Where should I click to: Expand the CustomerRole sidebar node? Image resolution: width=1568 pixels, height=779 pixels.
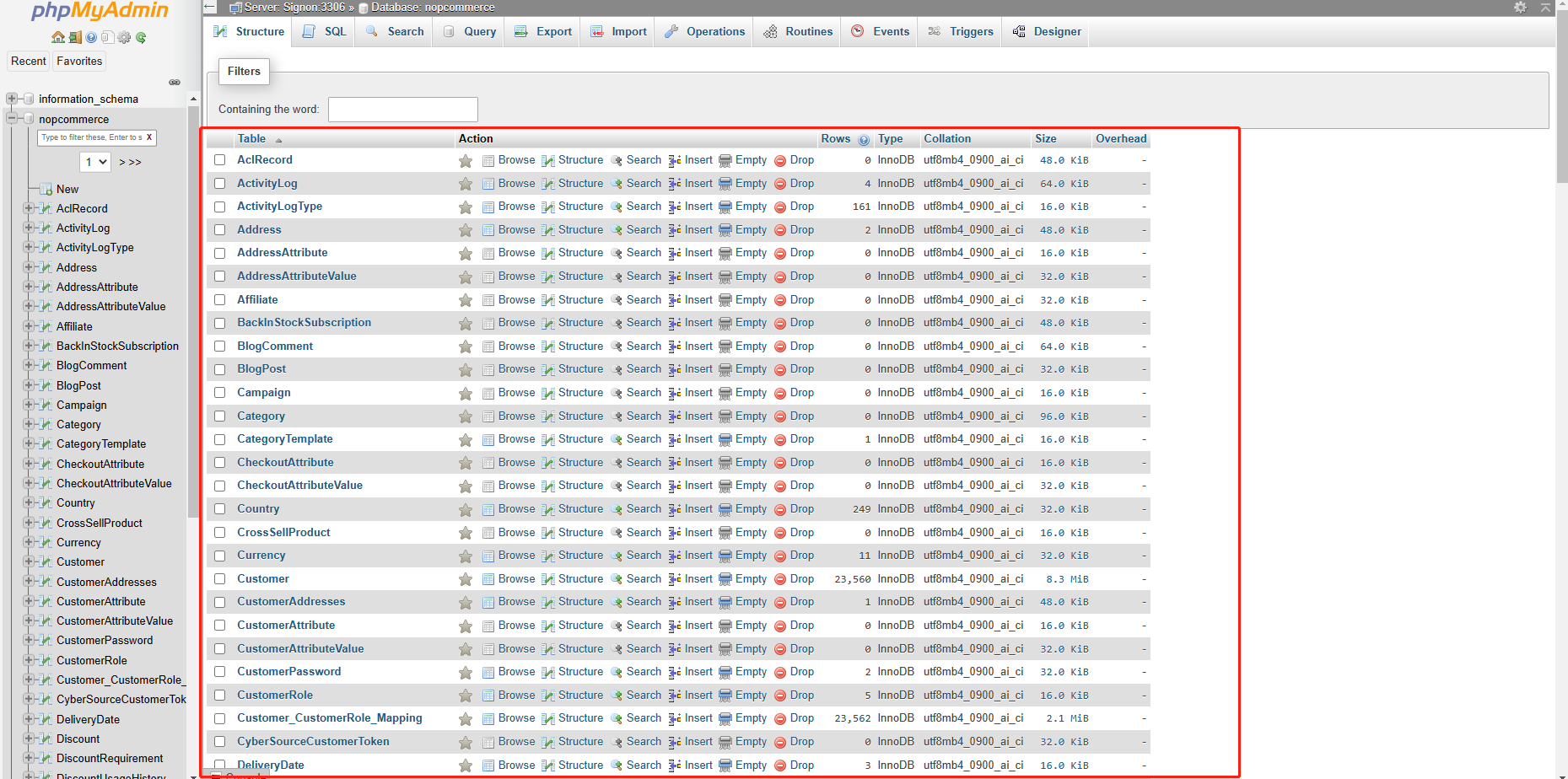click(29, 660)
